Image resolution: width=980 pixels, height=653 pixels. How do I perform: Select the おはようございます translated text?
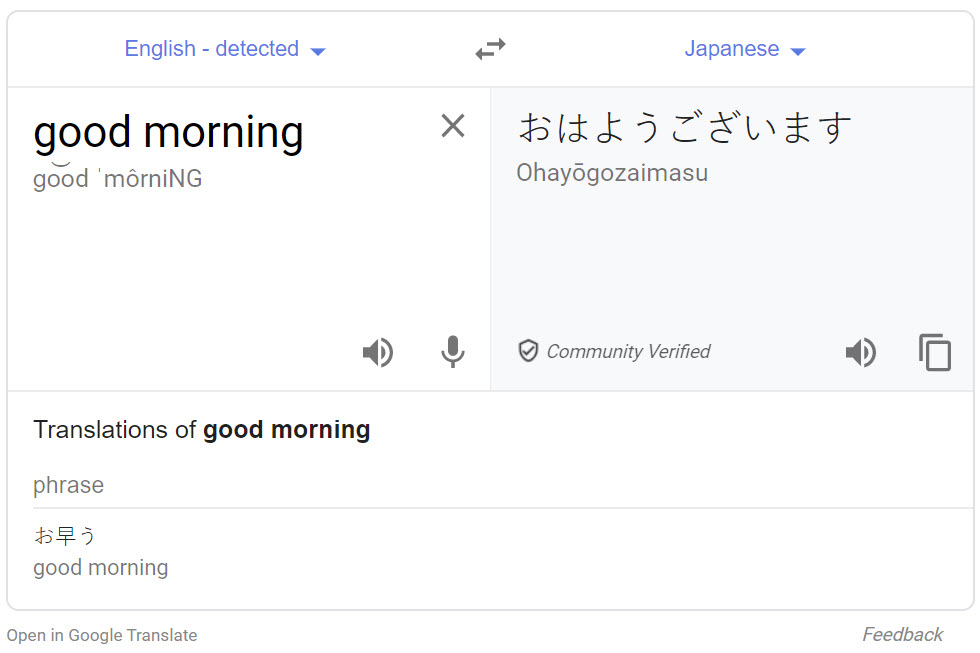pos(685,128)
